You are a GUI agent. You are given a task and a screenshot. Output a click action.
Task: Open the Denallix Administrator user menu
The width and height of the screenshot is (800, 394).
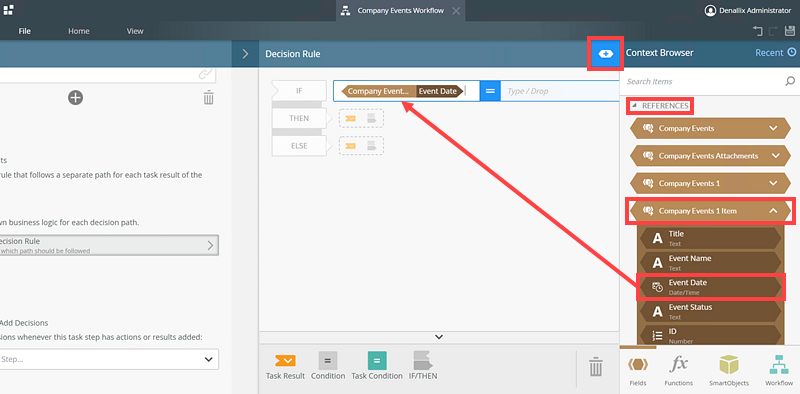click(x=747, y=10)
